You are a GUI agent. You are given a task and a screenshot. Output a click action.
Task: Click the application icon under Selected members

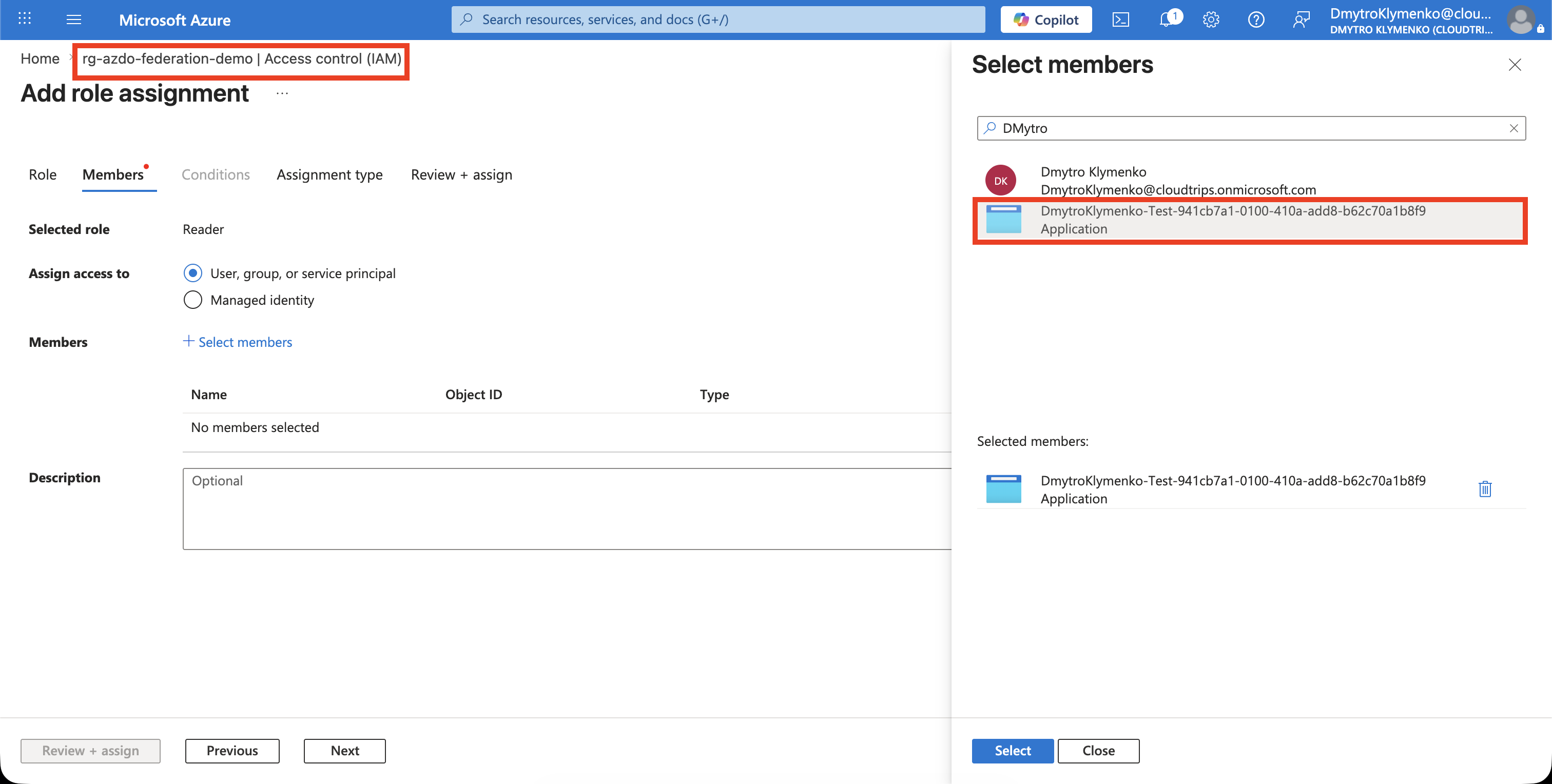pos(1004,488)
